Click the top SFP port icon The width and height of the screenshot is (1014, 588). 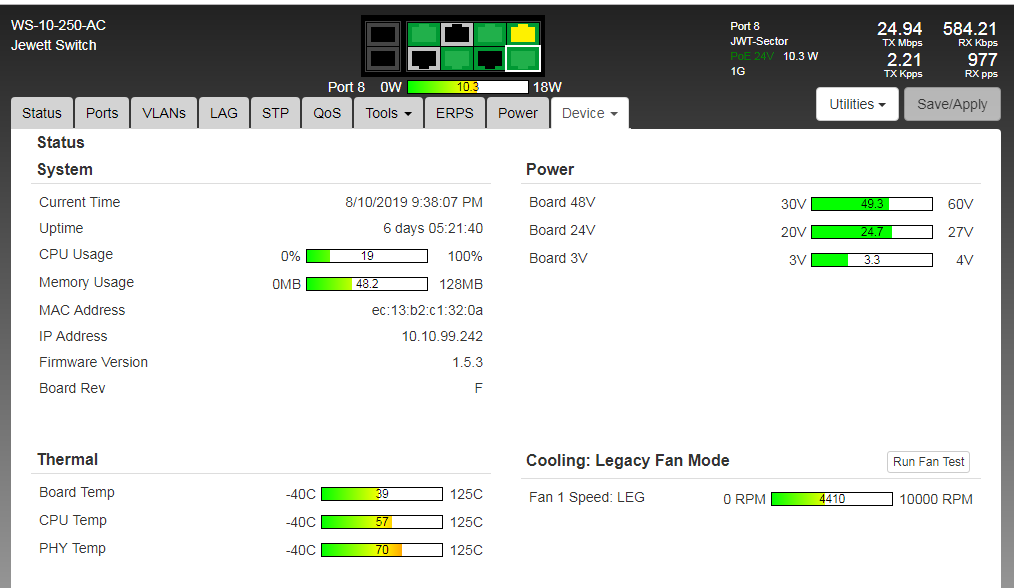pos(383,34)
